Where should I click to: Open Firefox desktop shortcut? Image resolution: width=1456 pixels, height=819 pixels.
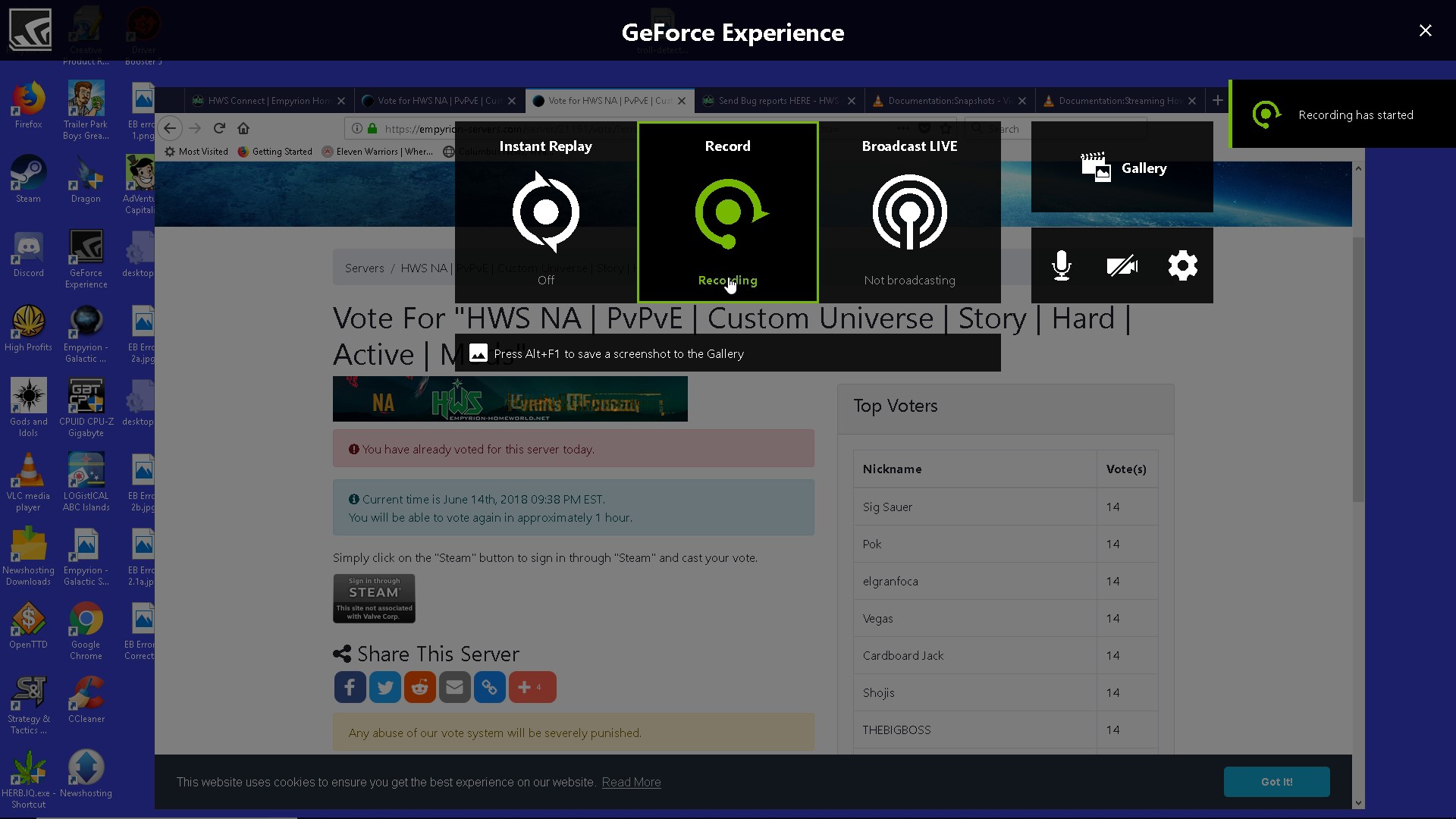[x=28, y=106]
